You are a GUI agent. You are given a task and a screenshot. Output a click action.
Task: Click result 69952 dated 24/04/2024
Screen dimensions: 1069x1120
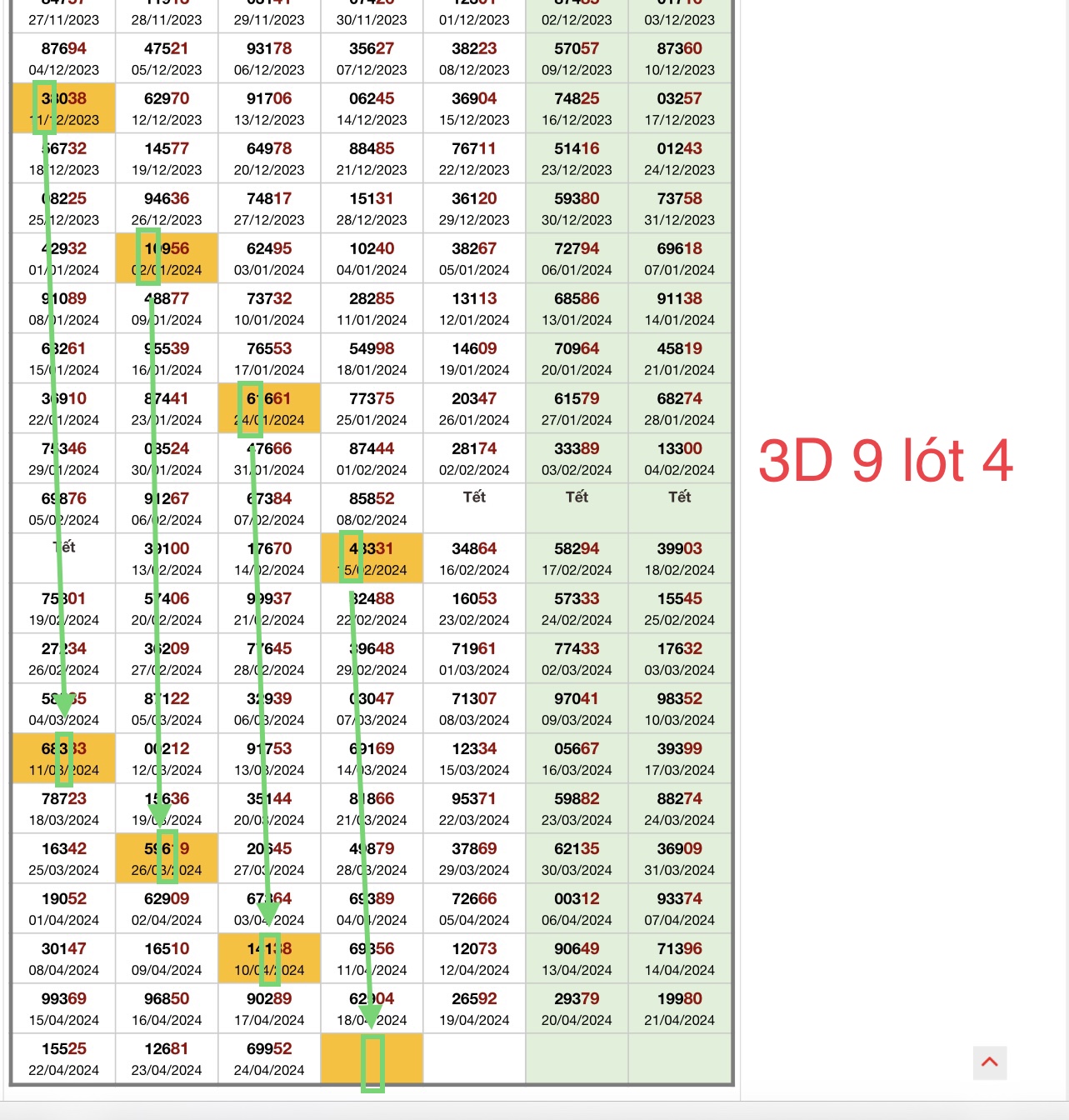(269, 1058)
